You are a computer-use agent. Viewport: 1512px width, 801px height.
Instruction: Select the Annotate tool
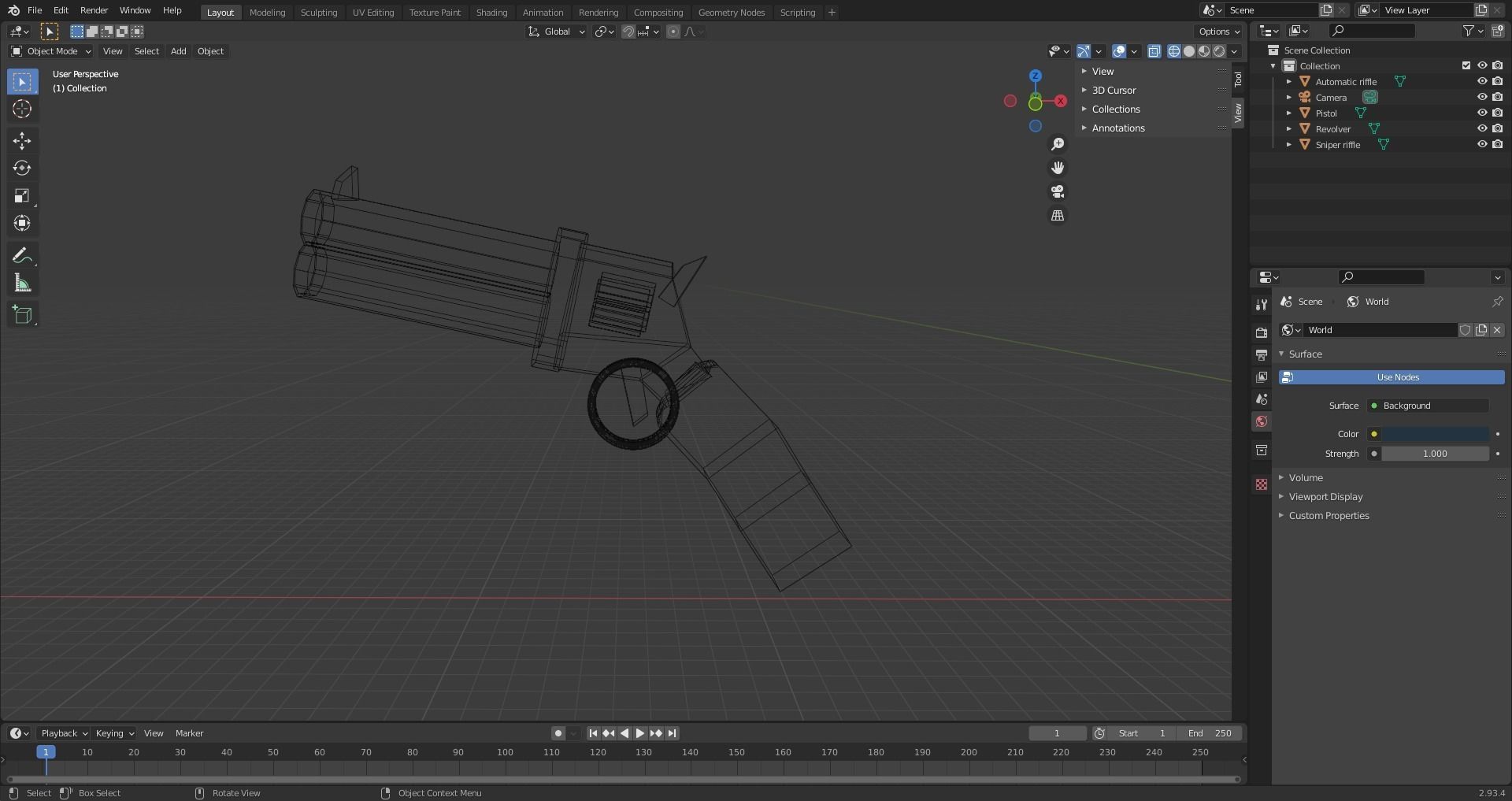click(x=22, y=255)
